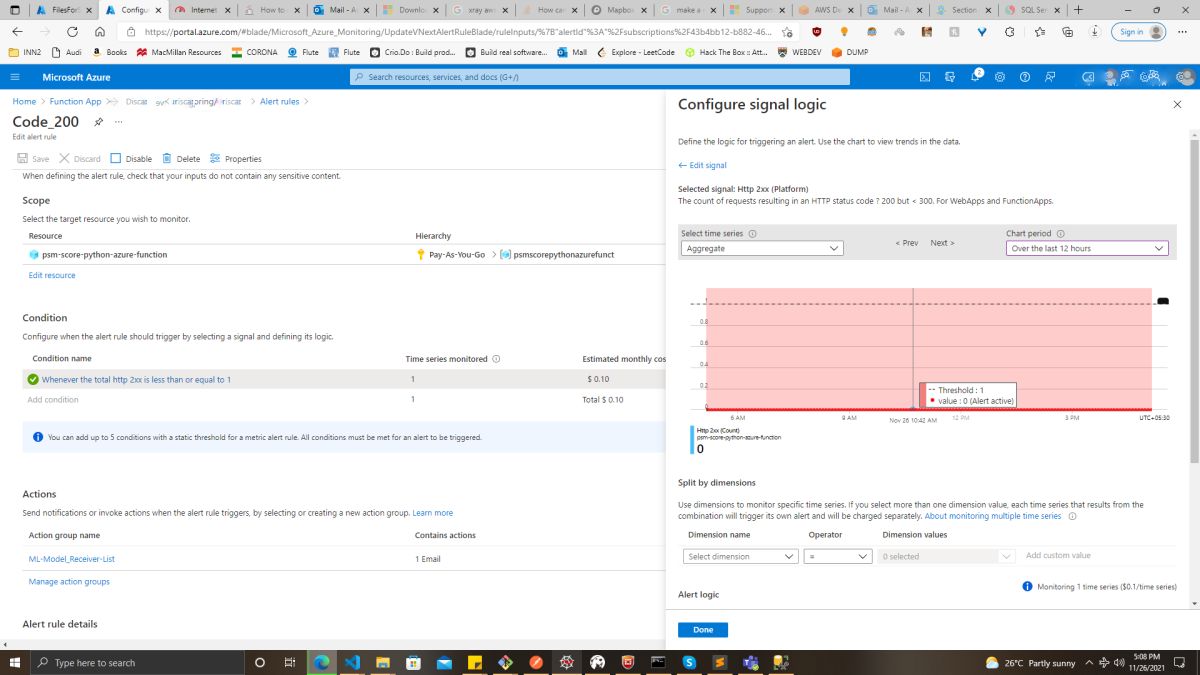Click Delete alert rule
Viewport: 1200px width, 675px height.
pos(180,159)
